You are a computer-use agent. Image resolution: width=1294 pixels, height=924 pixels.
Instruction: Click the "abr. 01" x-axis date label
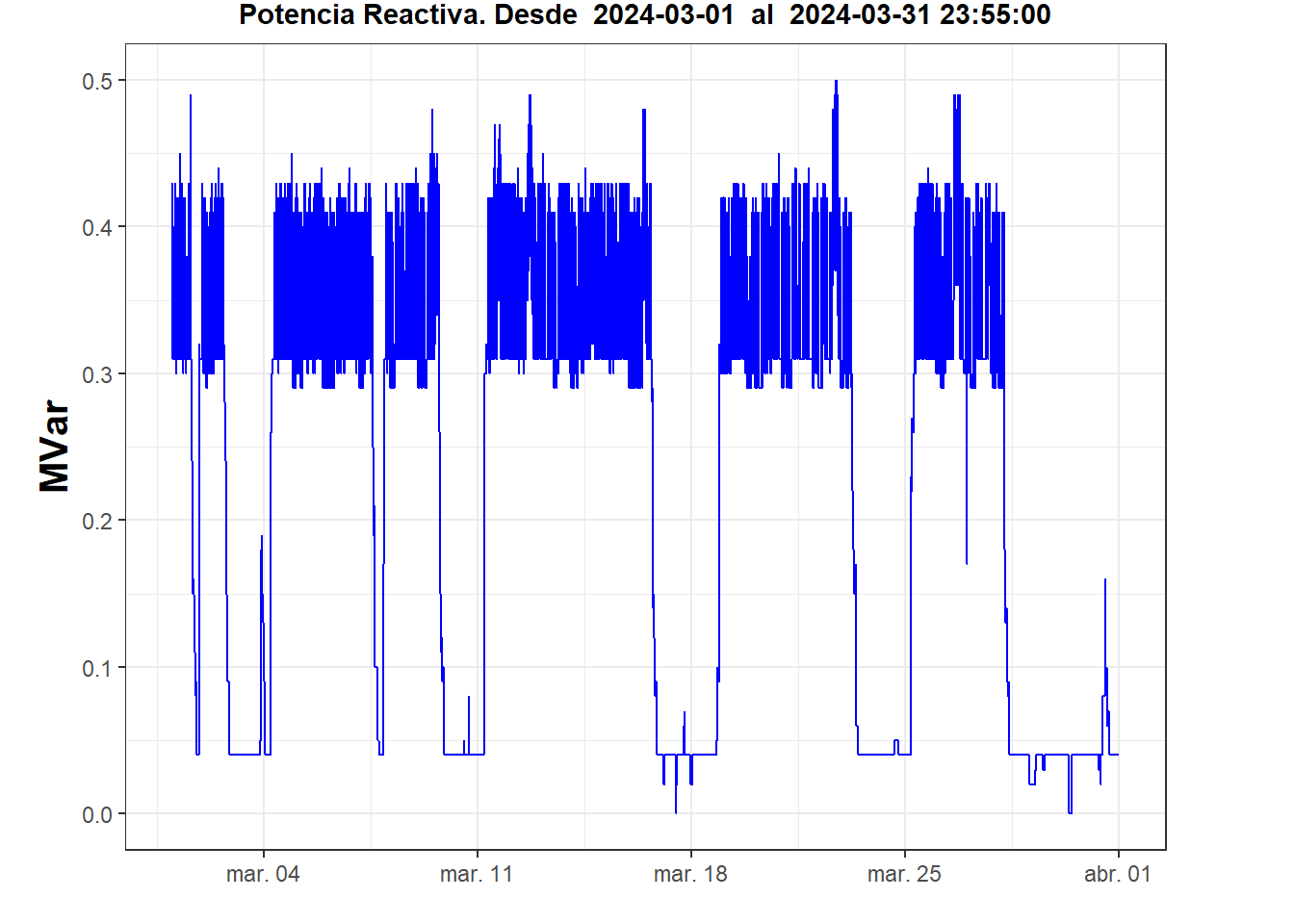tap(1117, 875)
